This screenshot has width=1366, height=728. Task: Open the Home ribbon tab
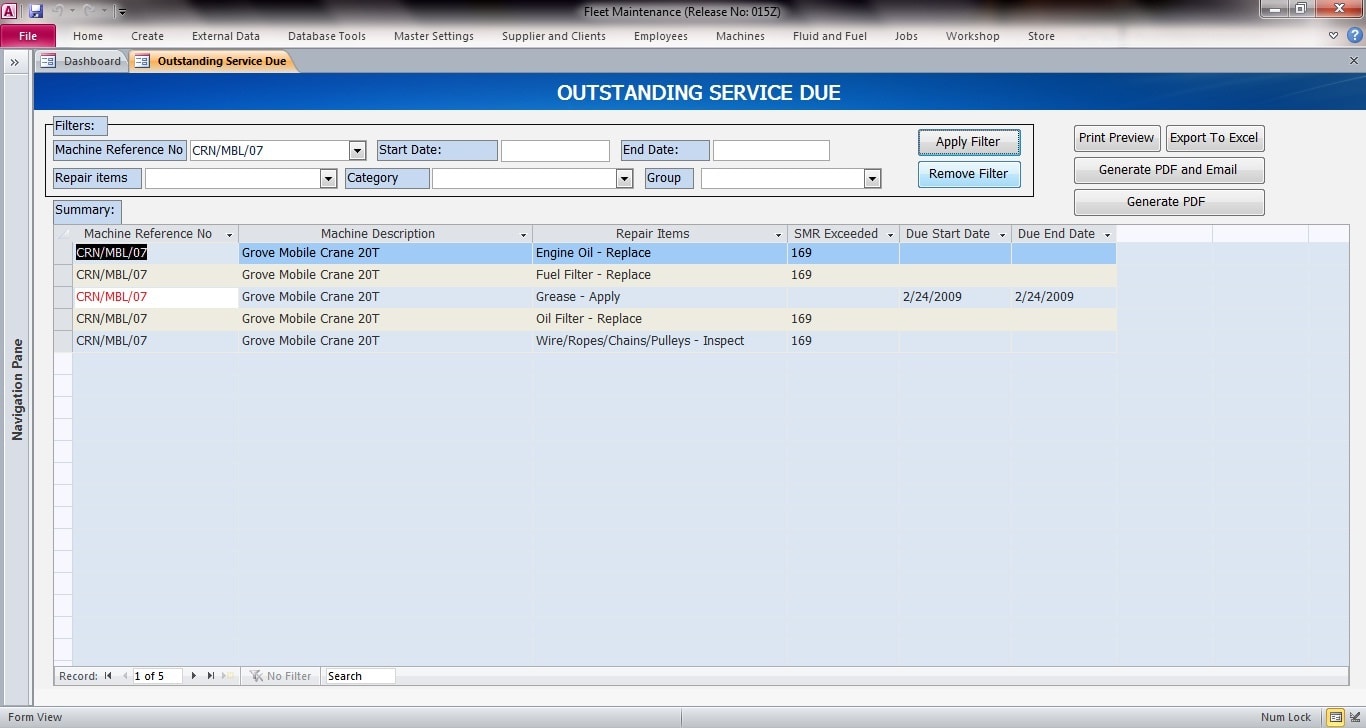[88, 36]
